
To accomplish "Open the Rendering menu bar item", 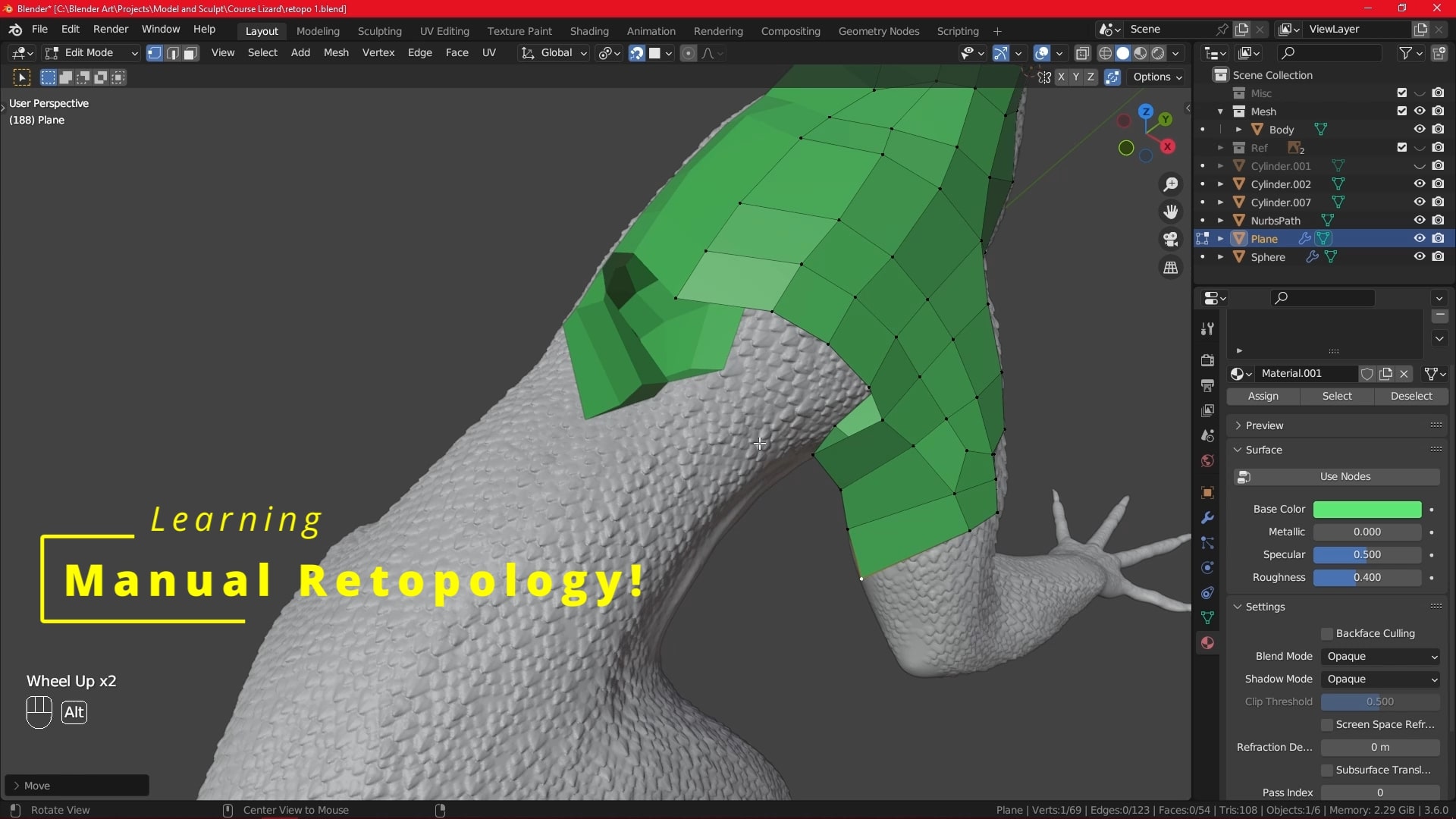I will tap(718, 31).
